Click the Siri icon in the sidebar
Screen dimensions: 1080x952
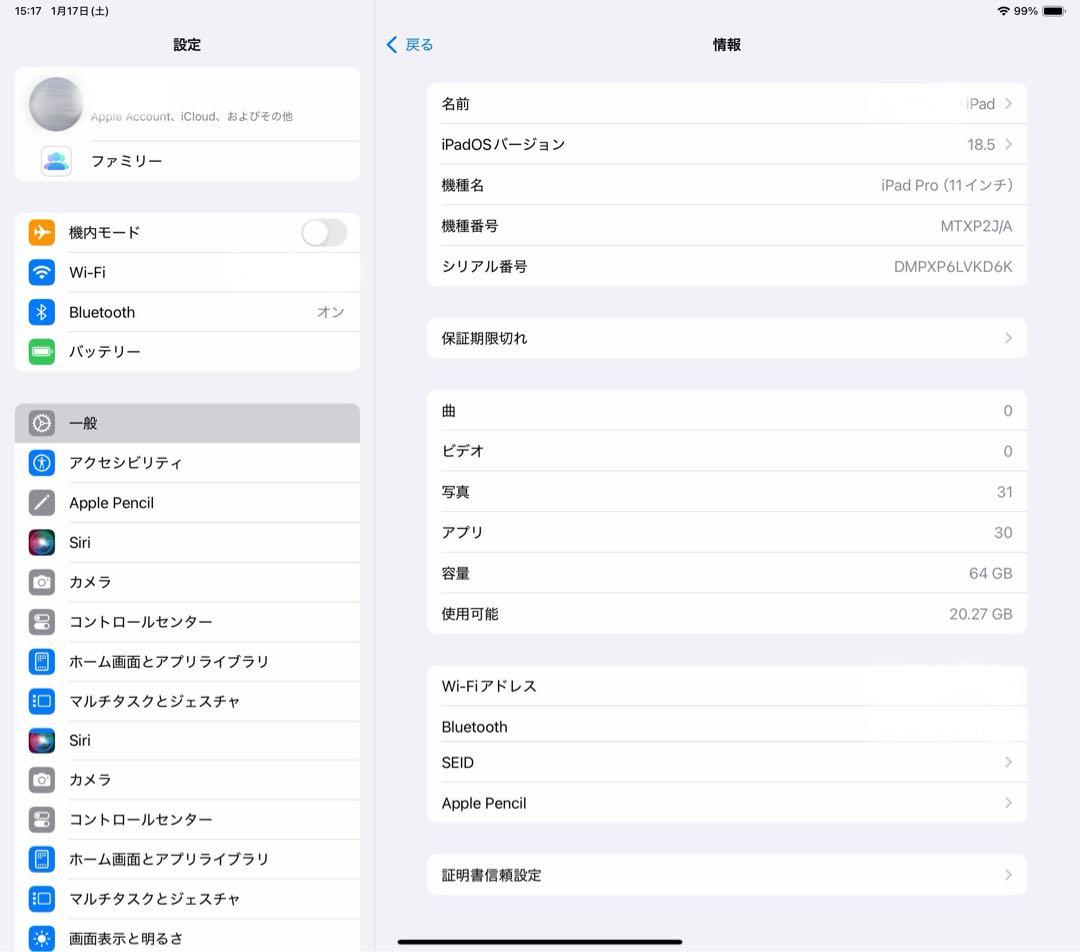[42, 542]
